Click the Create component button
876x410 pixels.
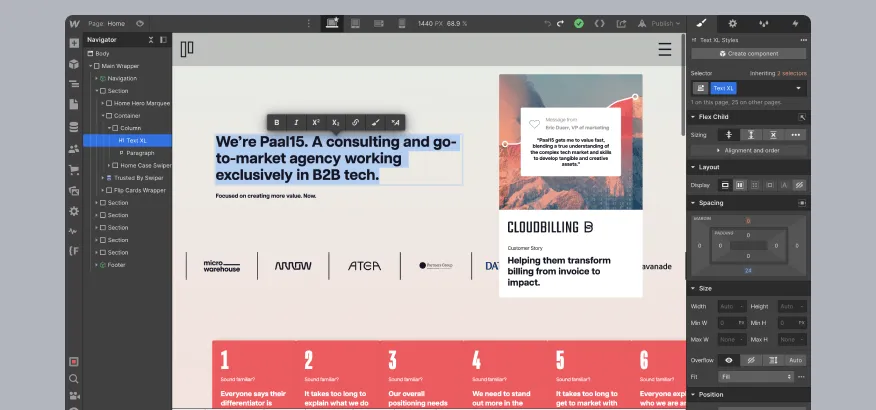749,54
